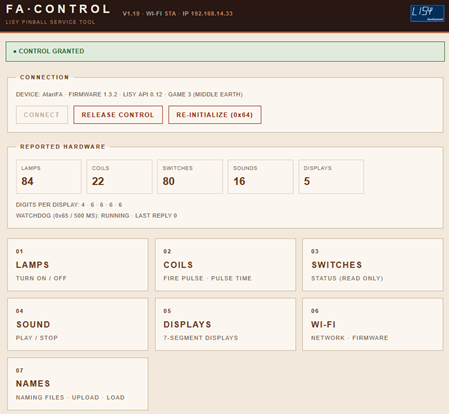
Task: Click the Coils count tile showing 22
Action: 119,176
